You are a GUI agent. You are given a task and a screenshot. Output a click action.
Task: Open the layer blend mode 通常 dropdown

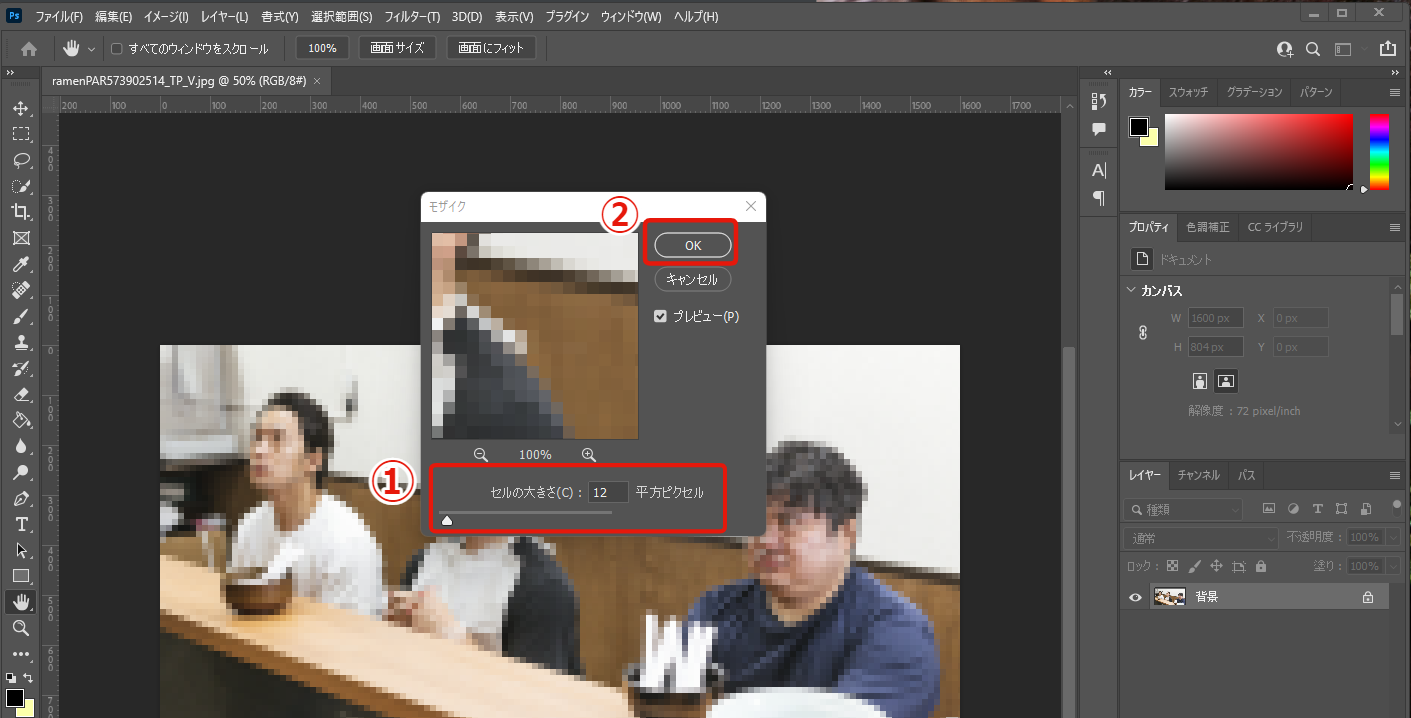pos(1200,538)
